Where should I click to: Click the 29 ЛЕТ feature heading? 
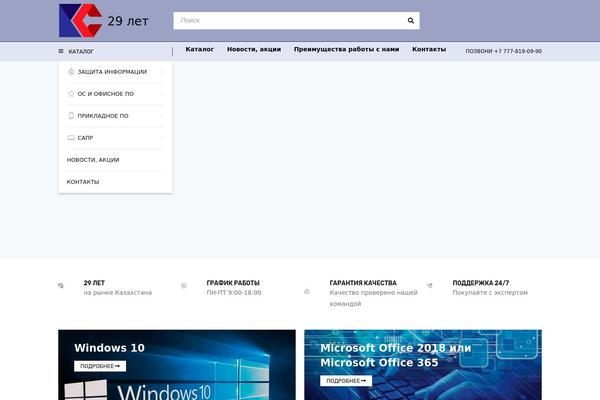point(94,283)
